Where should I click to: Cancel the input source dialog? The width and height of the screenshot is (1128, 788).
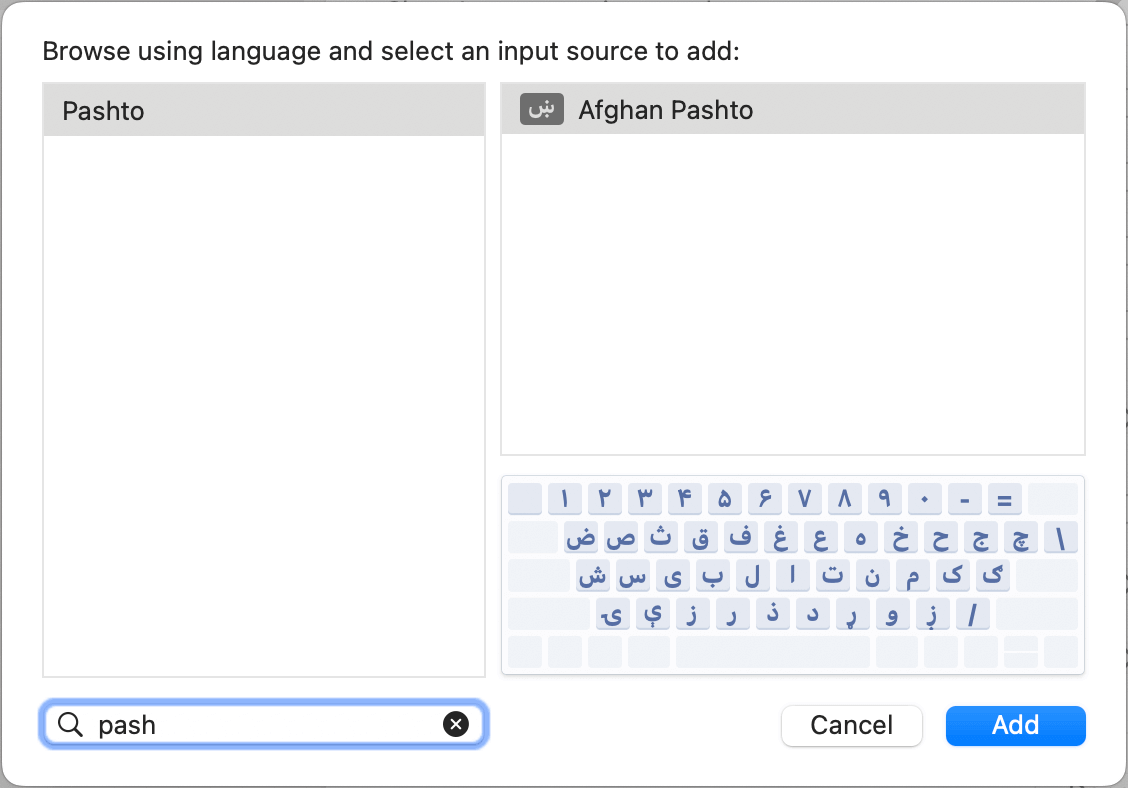click(851, 725)
